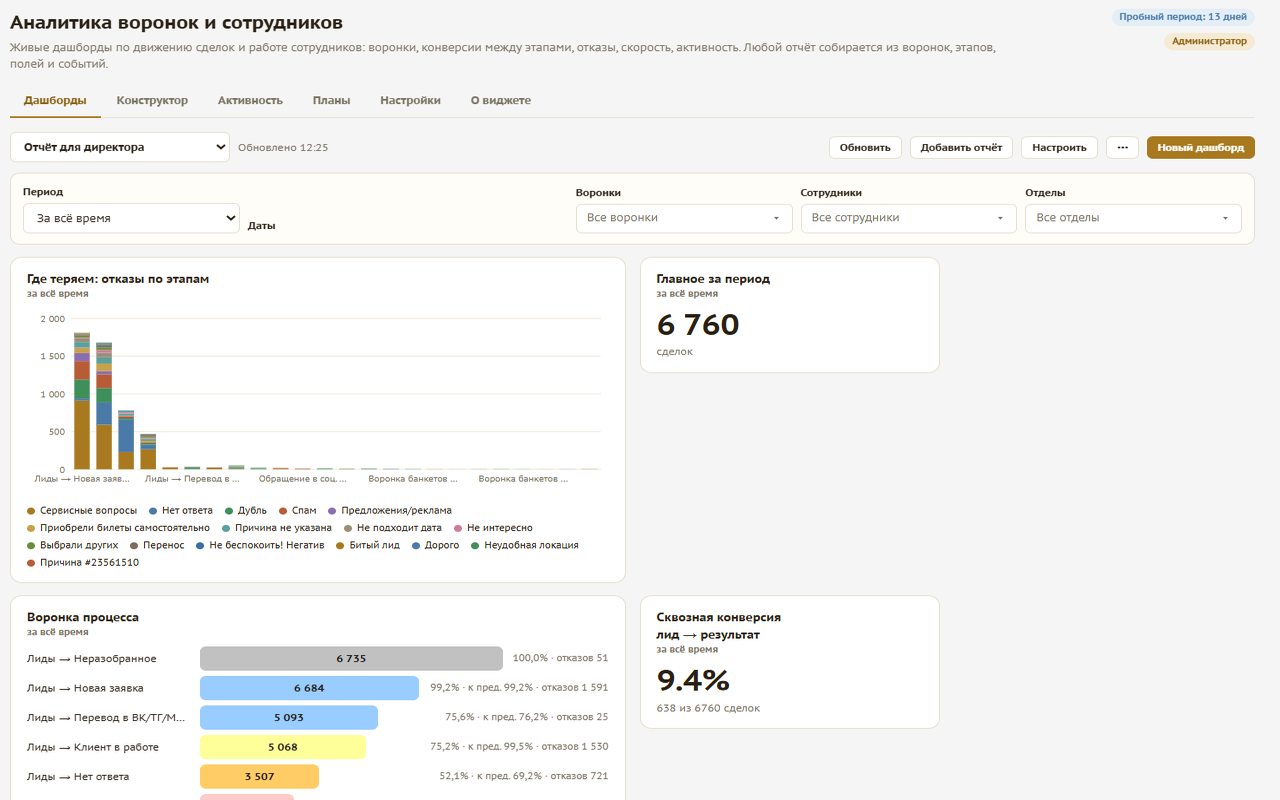Screen dimensions: 1280x800
Task: Click Добавить отчёт button
Action: click(961, 147)
